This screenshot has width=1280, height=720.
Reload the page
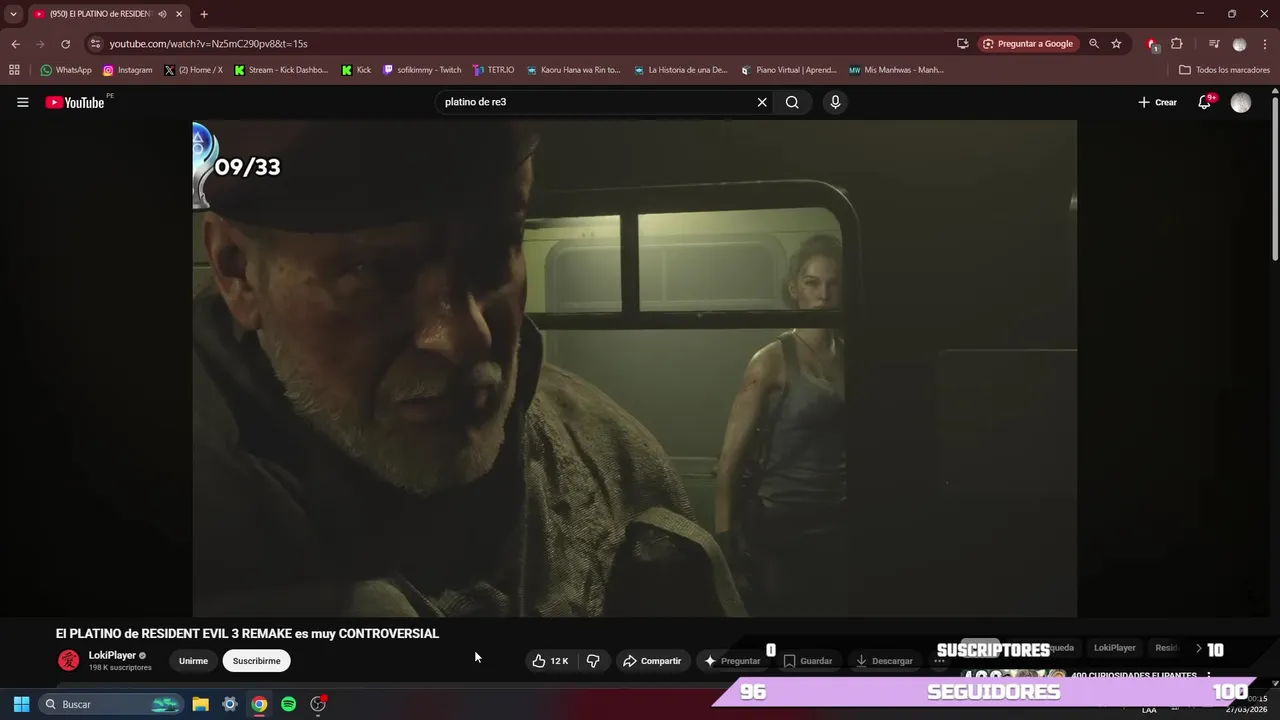pos(65,44)
